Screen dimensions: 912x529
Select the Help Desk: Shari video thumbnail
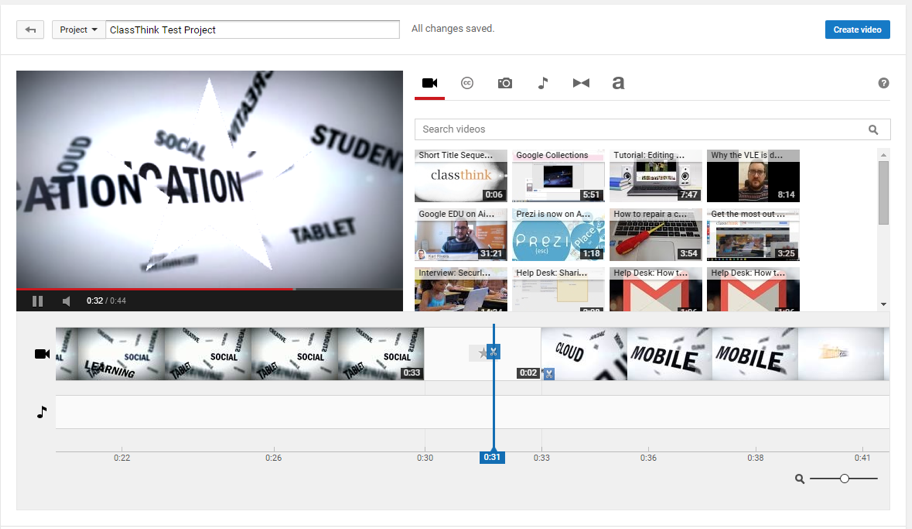[x=558, y=289]
